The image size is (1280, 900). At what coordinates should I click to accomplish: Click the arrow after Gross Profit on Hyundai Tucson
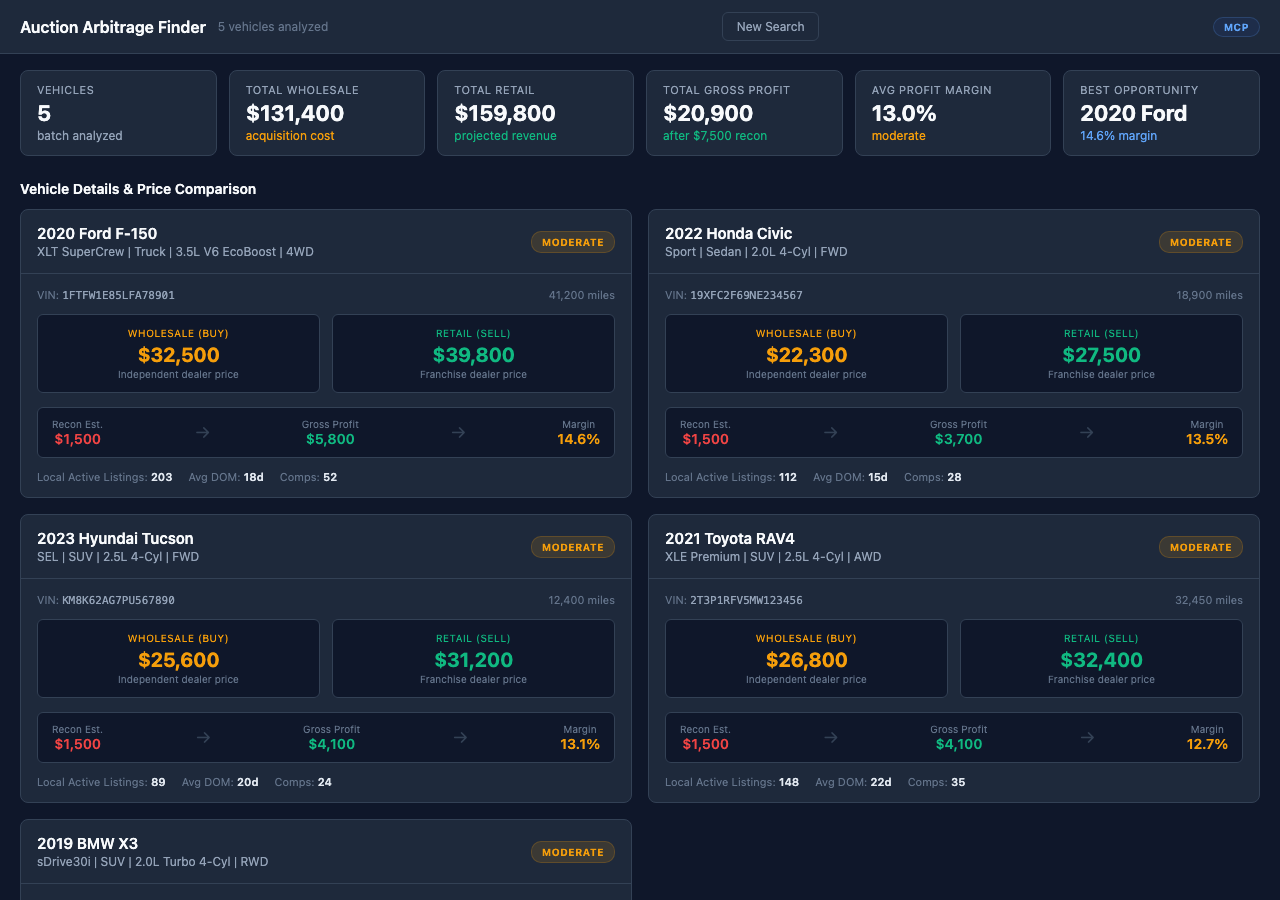click(x=460, y=737)
